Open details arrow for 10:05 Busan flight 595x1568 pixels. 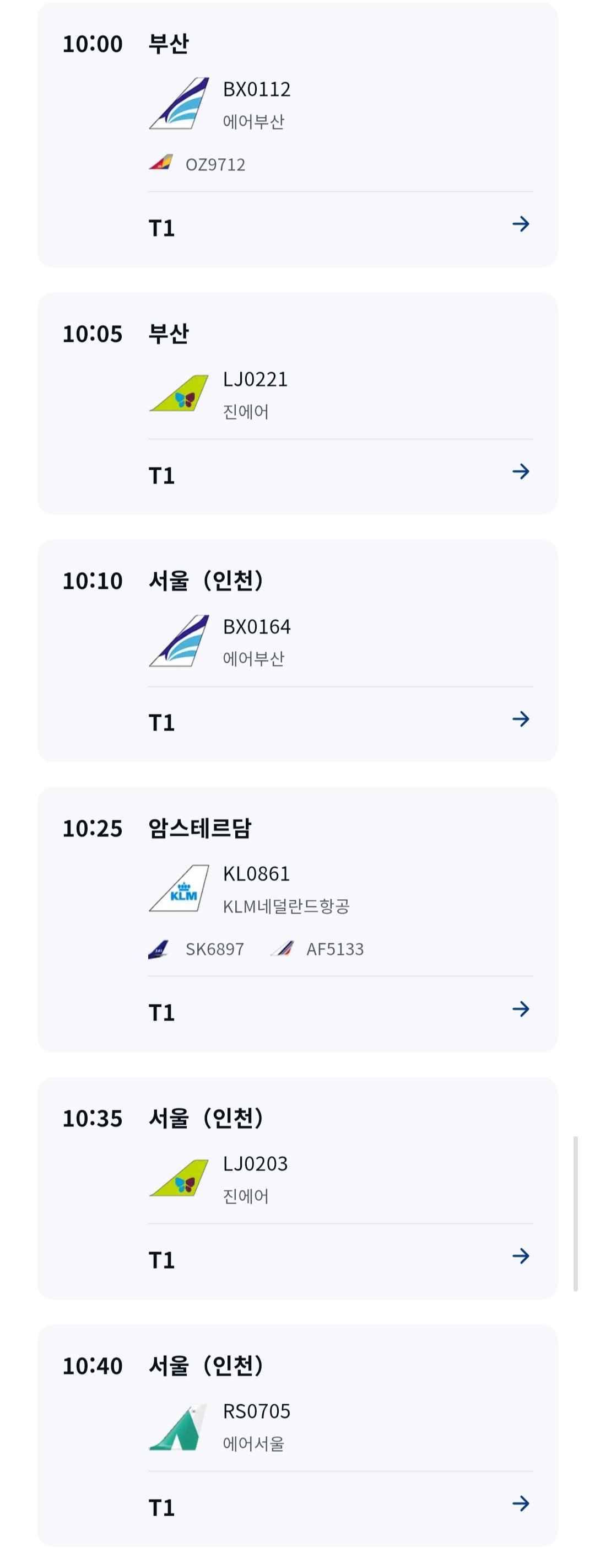coord(521,471)
